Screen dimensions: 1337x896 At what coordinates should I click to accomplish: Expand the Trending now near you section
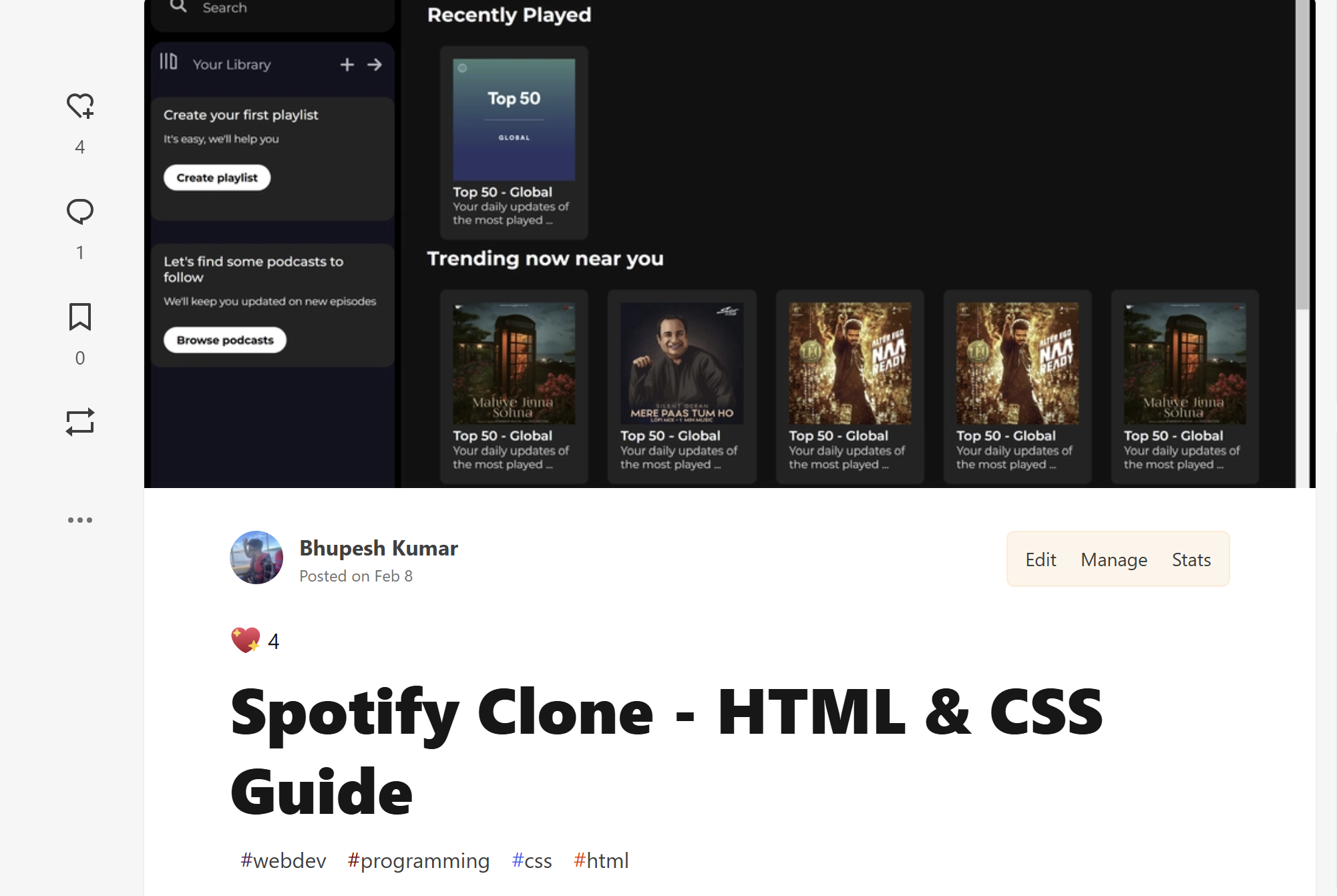pos(546,259)
